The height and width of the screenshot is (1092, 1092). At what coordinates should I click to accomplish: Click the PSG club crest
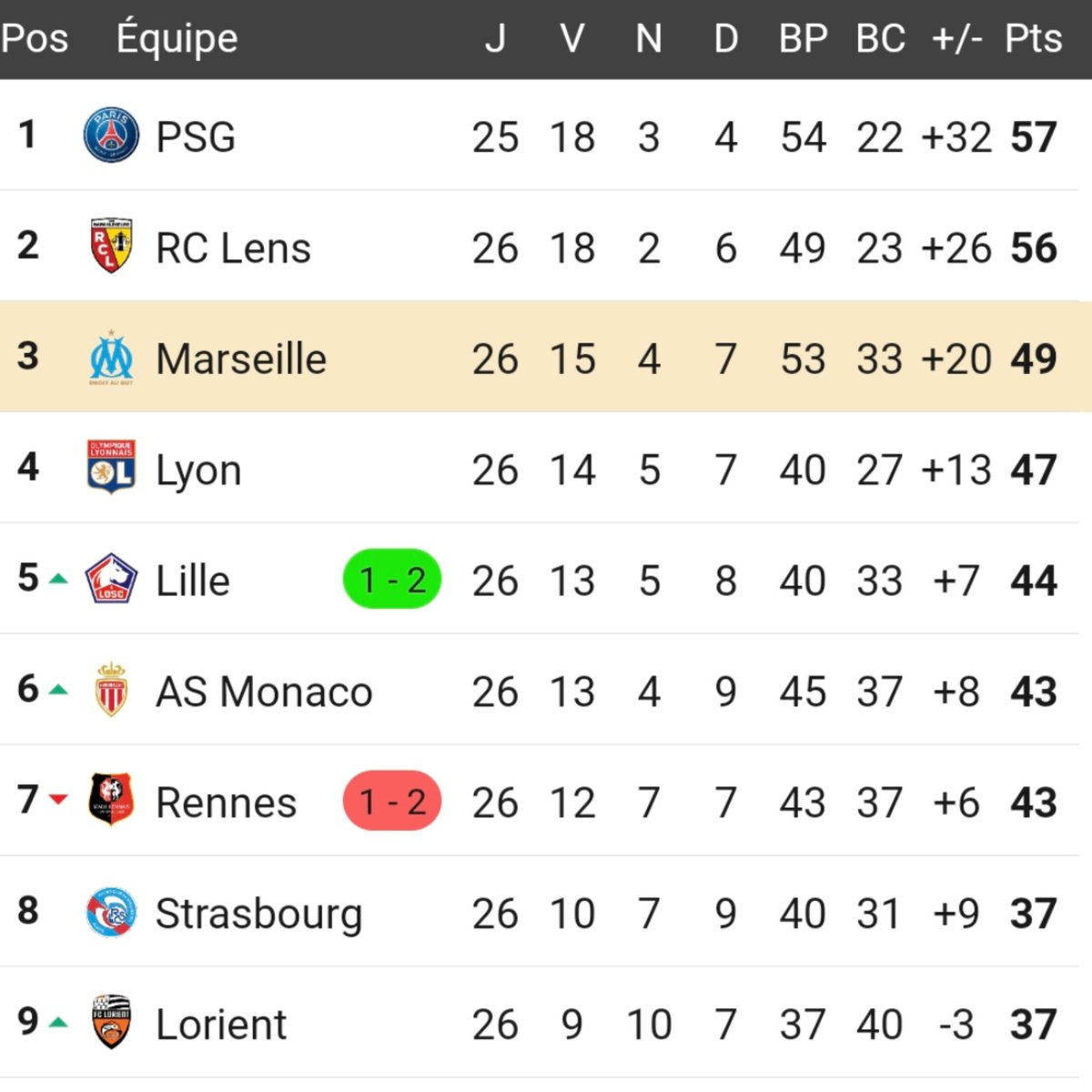pos(111,136)
